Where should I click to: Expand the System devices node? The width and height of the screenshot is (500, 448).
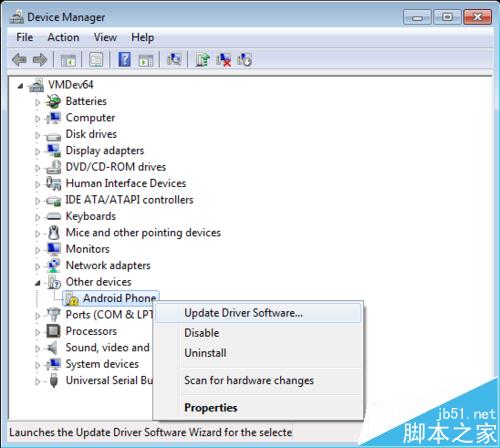(38, 365)
